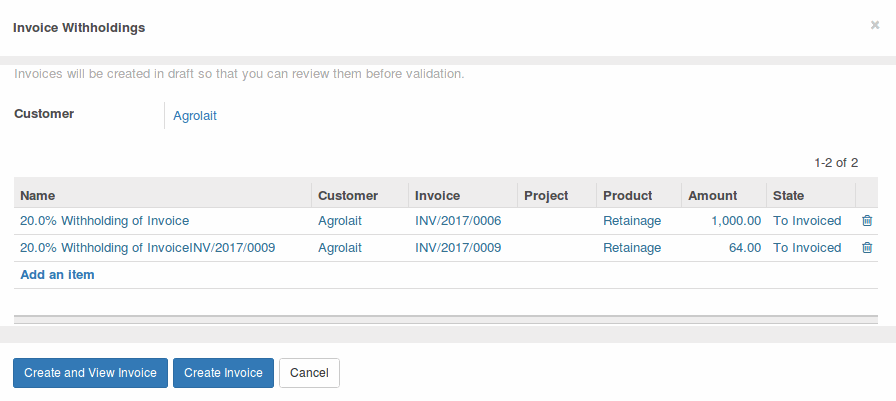Click the Create Invoice button

(x=223, y=373)
